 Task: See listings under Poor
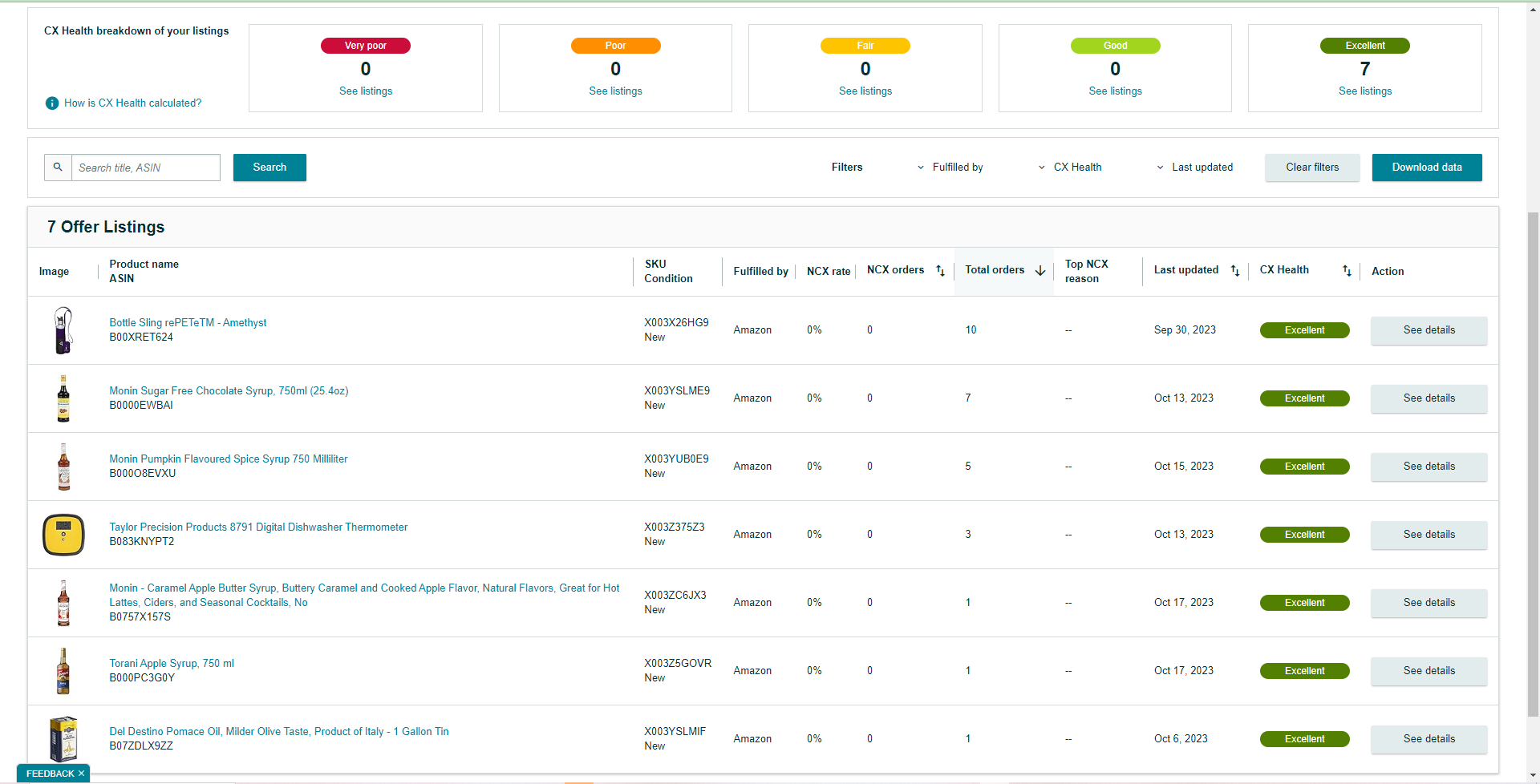616,91
